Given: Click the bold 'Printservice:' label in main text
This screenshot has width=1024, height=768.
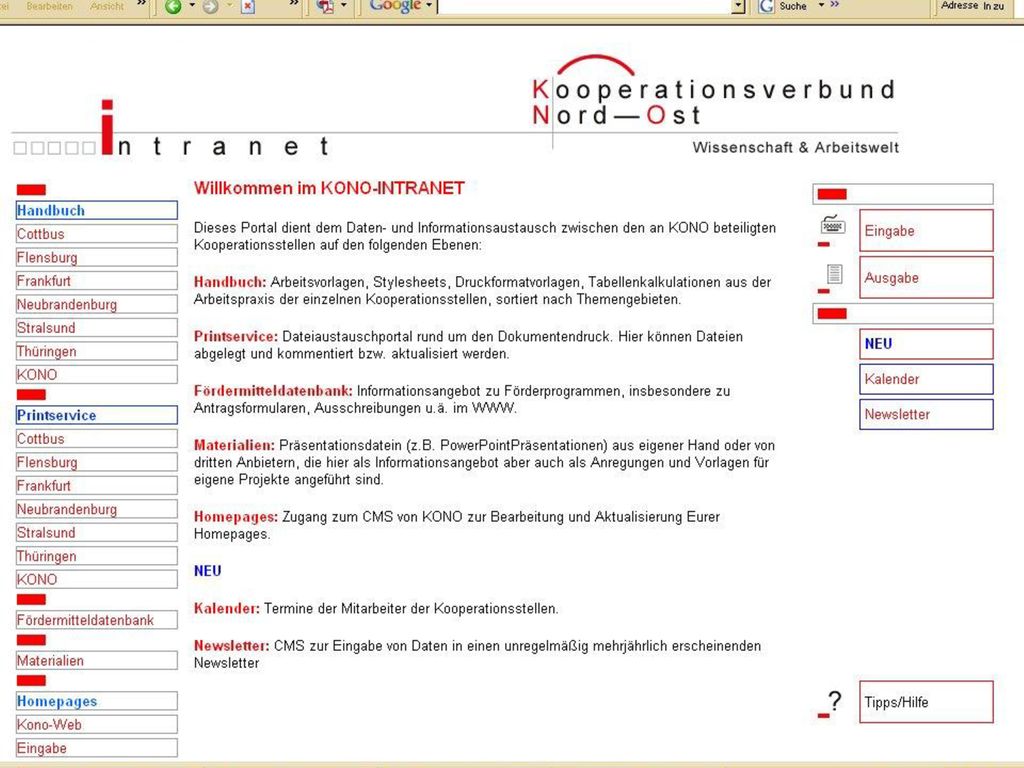Looking at the screenshot, I should (x=236, y=336).
